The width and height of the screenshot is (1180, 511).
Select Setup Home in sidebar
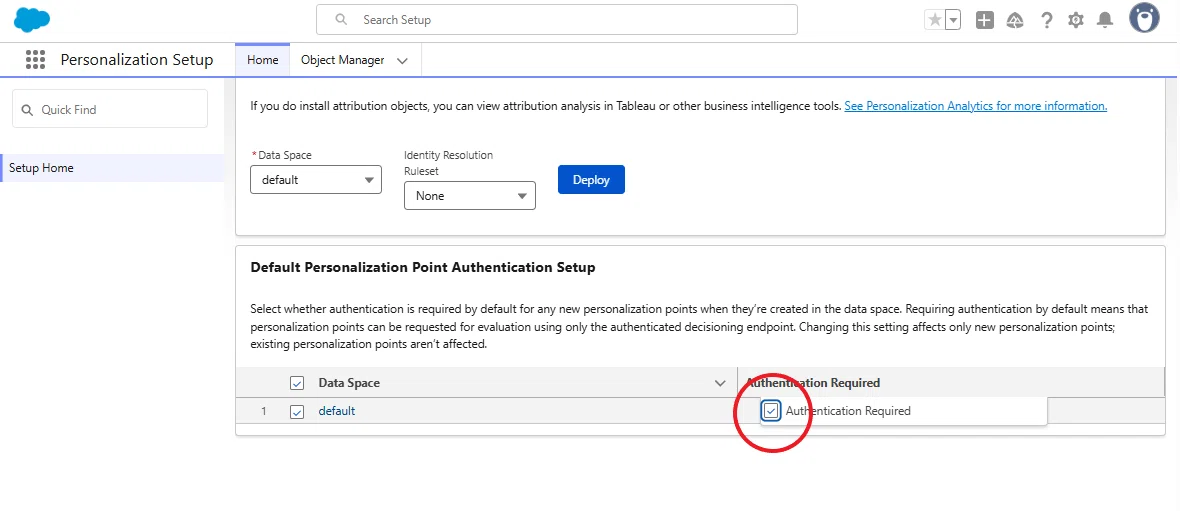tap(112, 168)
